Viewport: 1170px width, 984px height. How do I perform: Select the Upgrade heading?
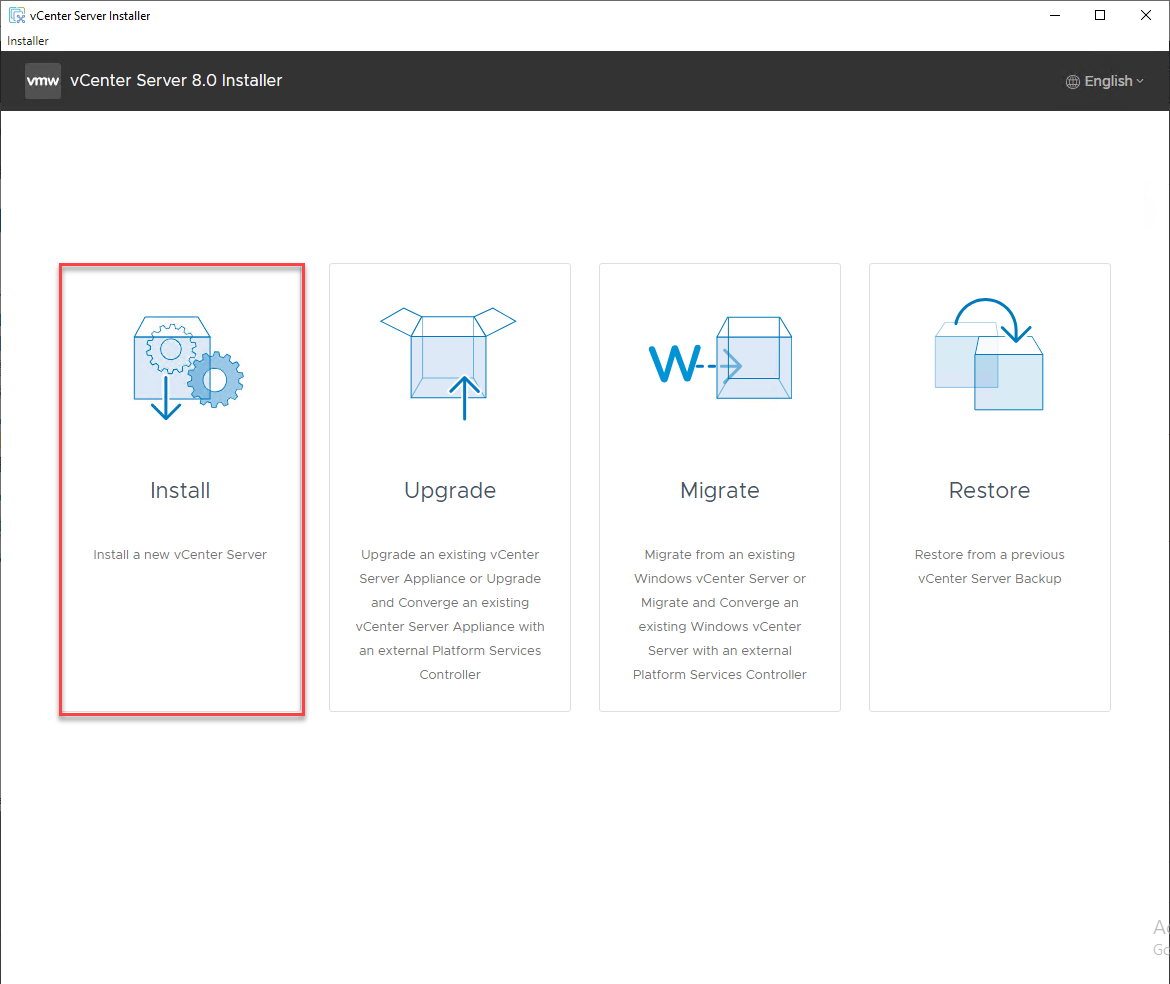[x=450, y=491]
